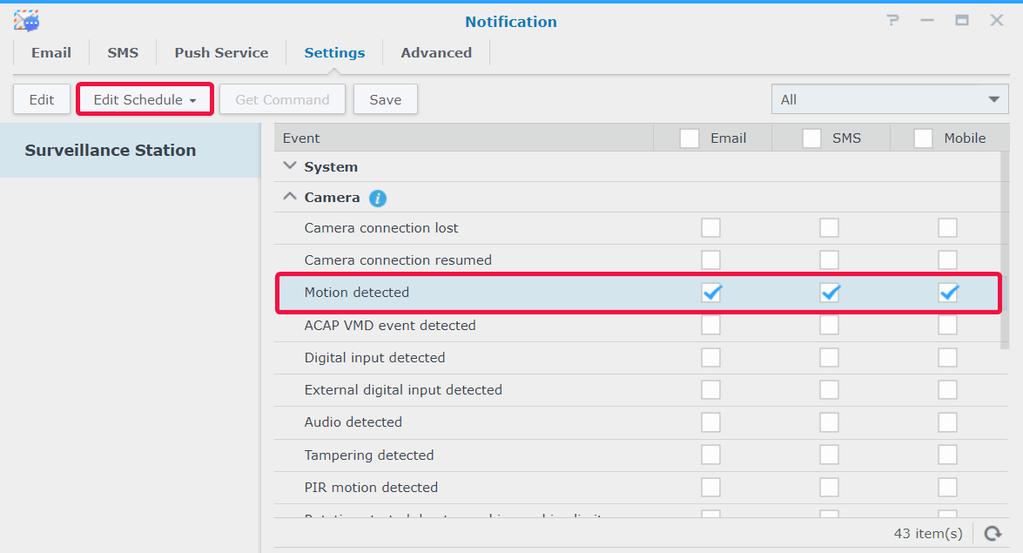Enable Mobile for Audio detected
Viewport: 1023px width, 553px height.
pyautogui.click(x=947, y=422)
